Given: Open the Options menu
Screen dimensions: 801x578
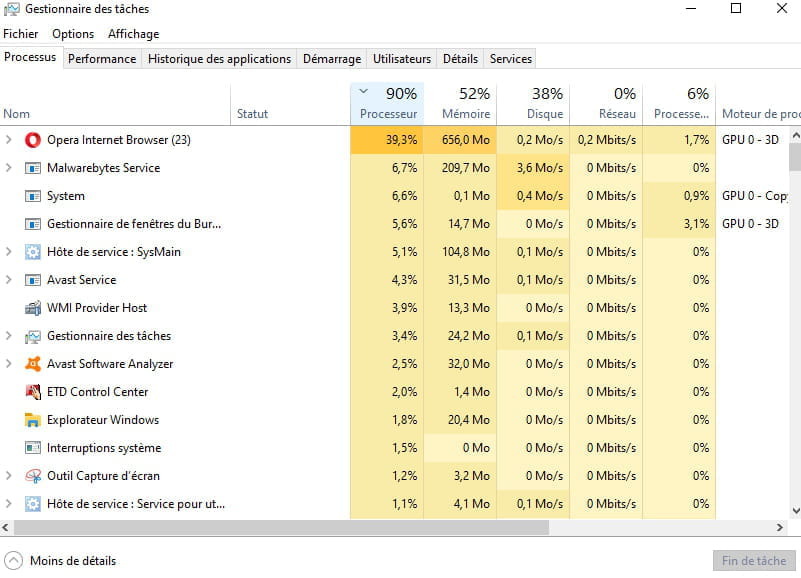Looking at the screenshot, I should pyautogui.click(x=73, y=34).
